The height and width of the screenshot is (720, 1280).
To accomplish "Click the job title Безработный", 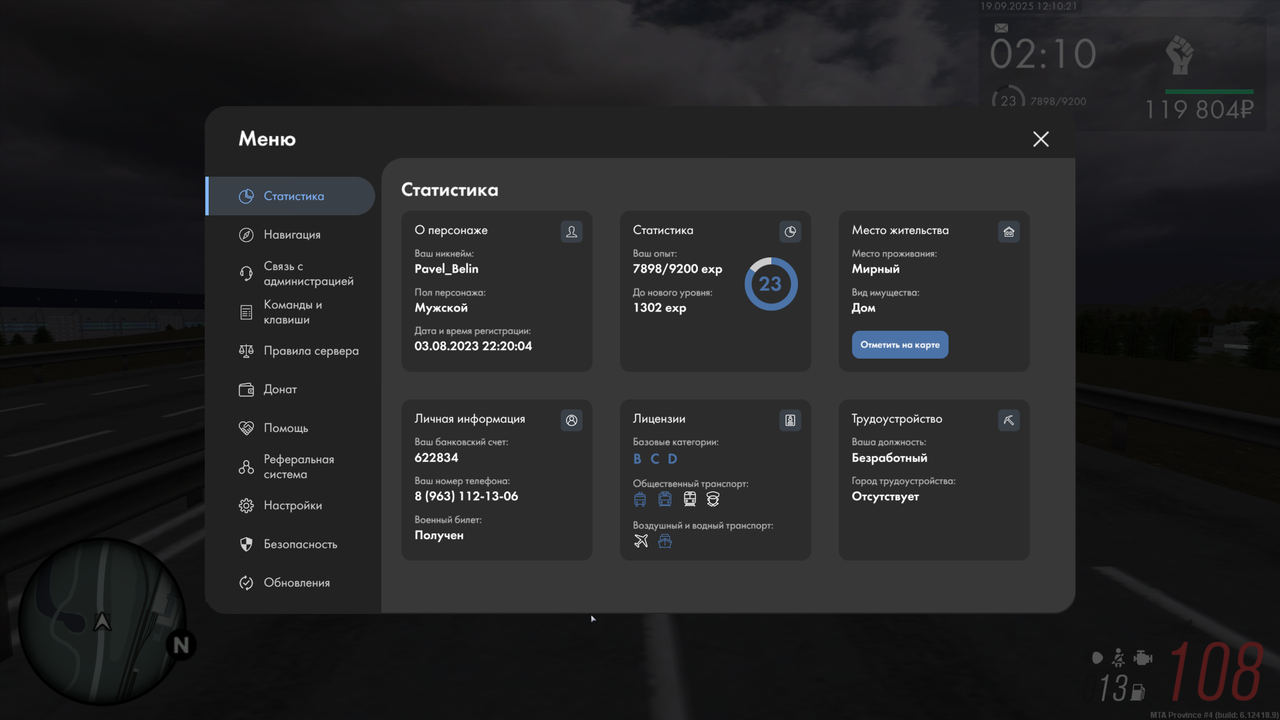I will point(890,458).
